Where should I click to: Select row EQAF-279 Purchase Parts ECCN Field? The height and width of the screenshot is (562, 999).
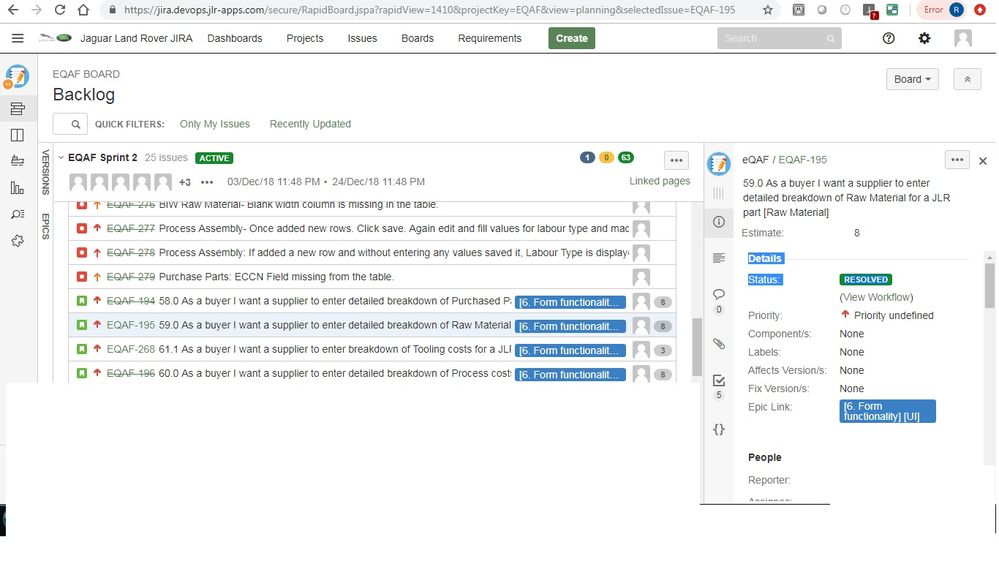tap(372, 277)
